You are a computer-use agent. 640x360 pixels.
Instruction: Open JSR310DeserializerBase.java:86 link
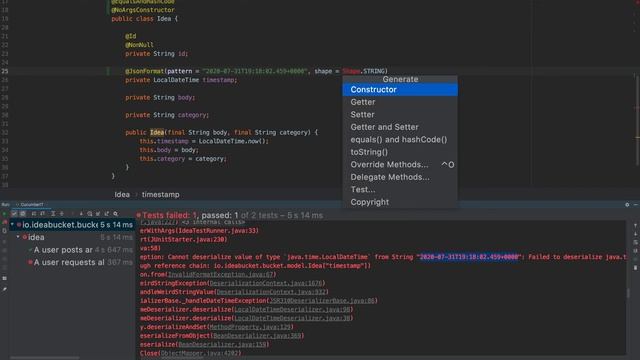[322, 300]
